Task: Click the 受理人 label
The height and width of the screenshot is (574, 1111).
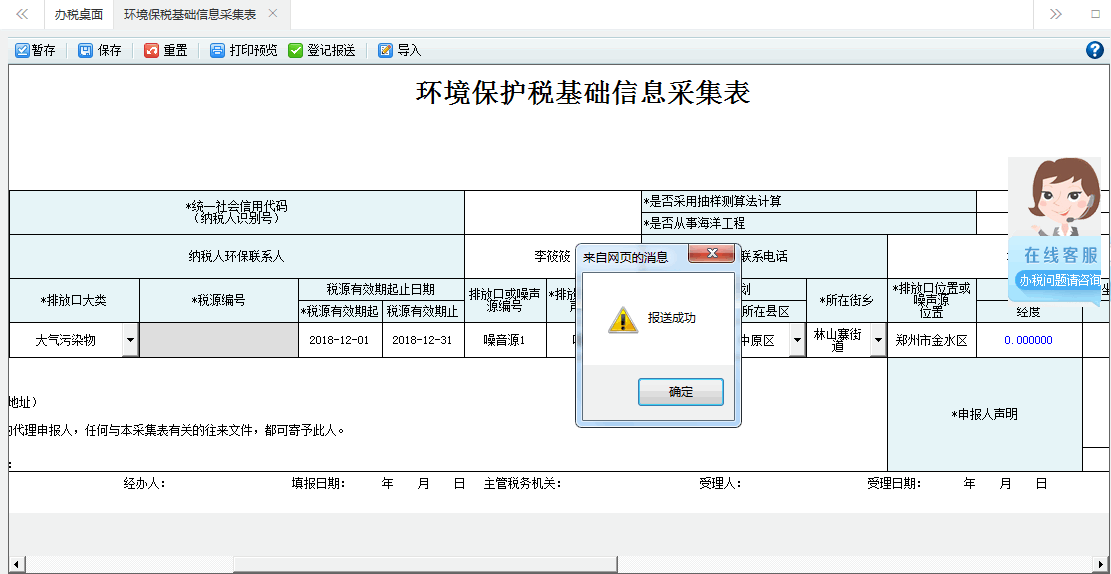Action: 720,484
